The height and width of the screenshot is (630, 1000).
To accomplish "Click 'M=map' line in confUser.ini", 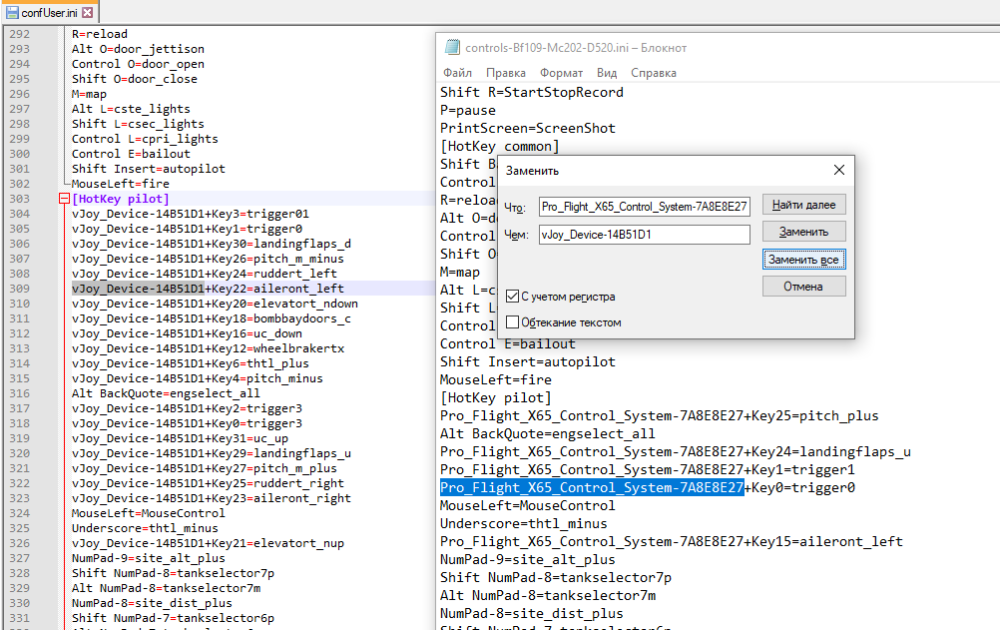I will [89, 94].
